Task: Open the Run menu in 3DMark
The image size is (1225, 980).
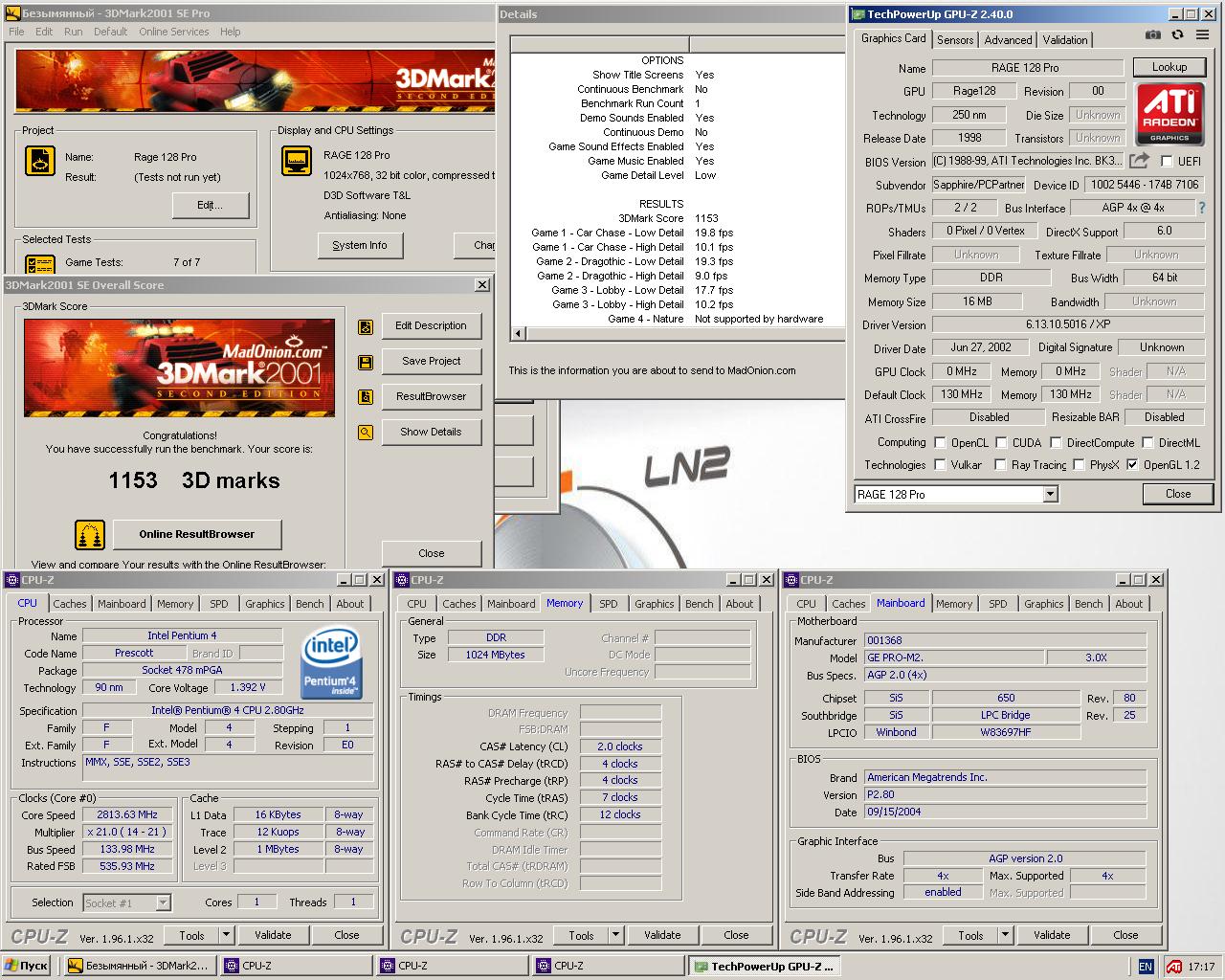Action: point(73,32)
